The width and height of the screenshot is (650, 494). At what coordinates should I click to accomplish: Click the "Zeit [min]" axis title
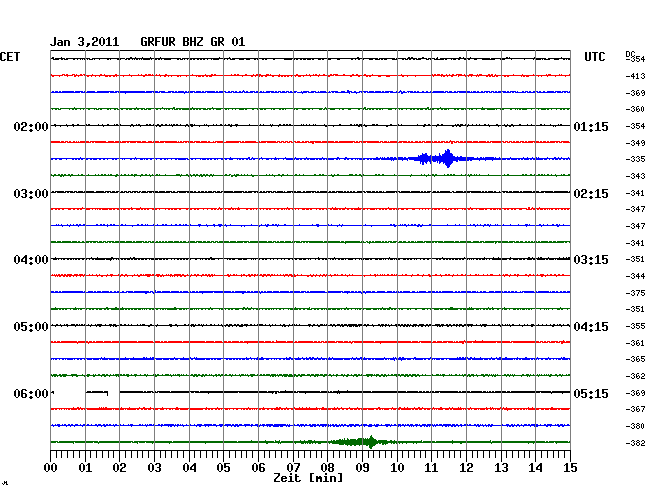[308, 478]
